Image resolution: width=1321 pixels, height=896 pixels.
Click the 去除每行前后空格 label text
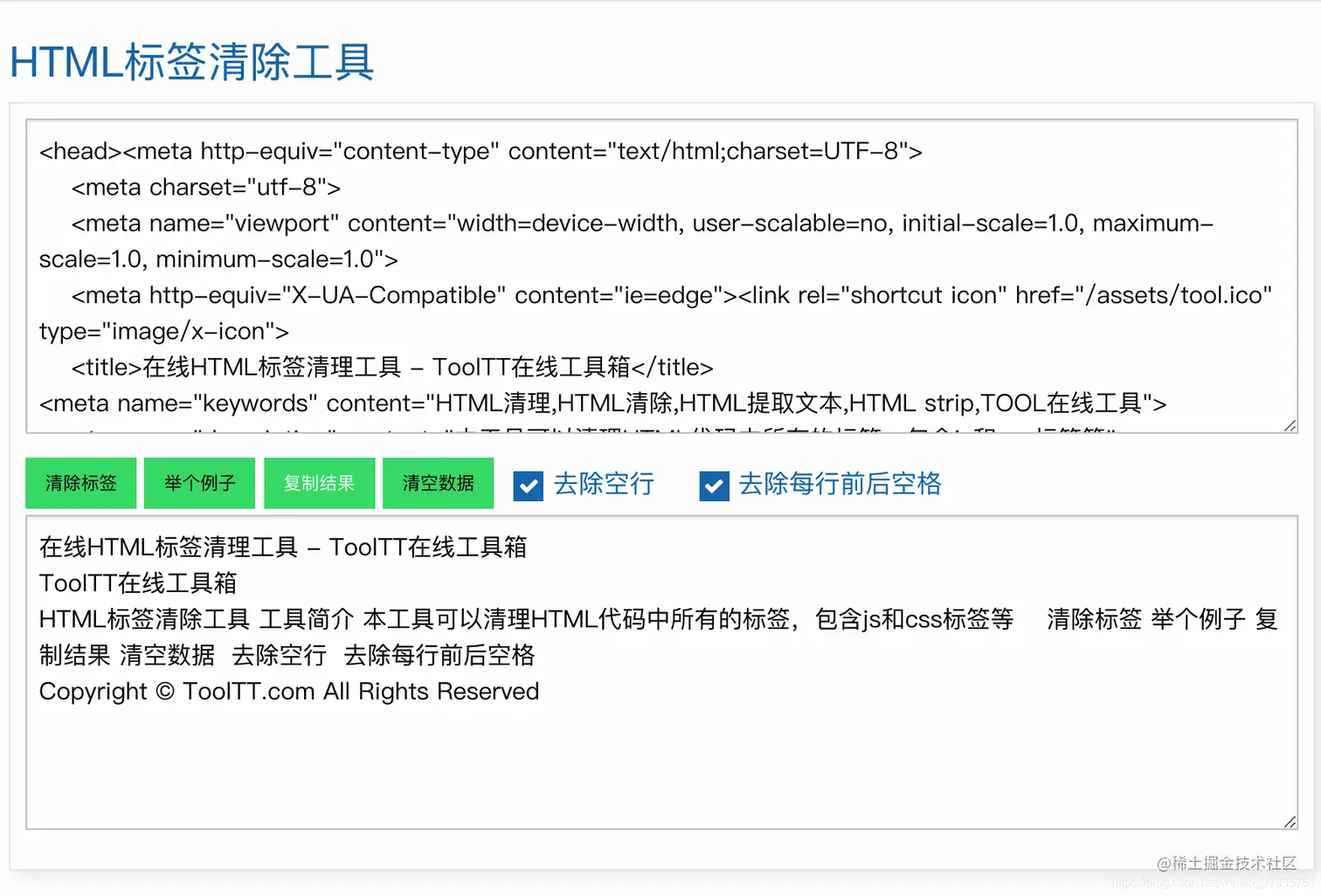click(x=840, y=484)
